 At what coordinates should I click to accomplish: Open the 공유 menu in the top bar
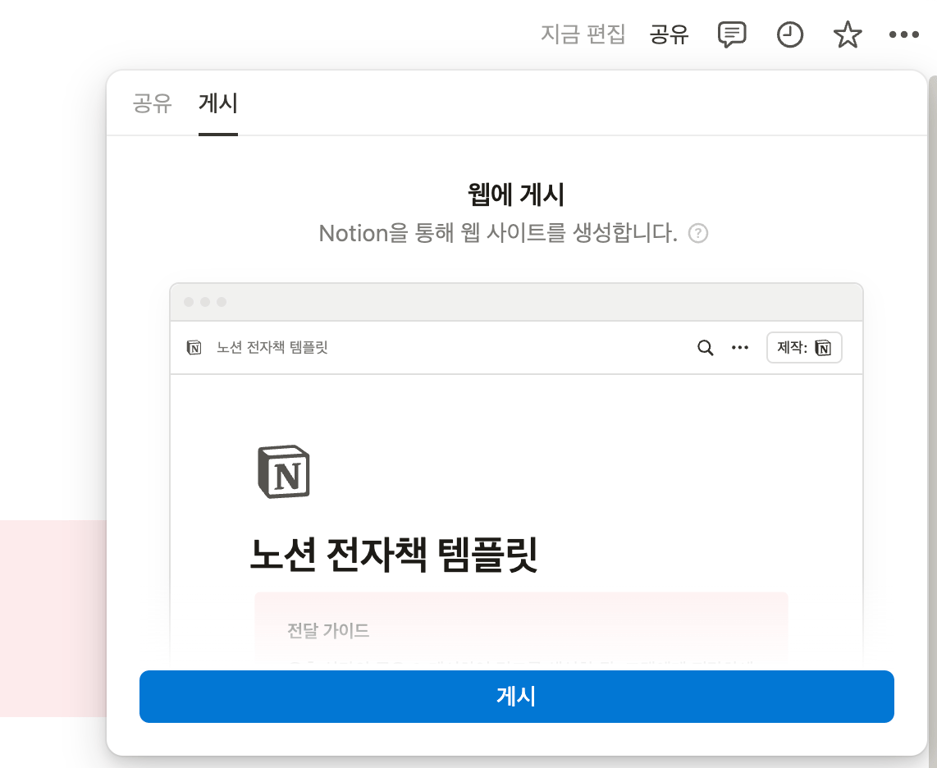[669, 33]
